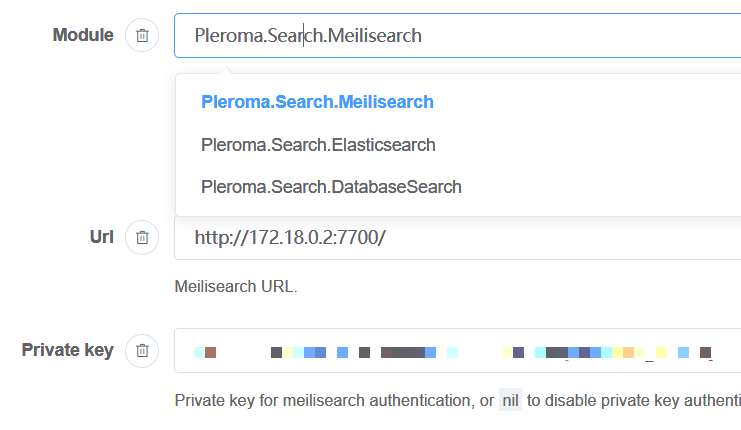Click the Url field label
The image size is (741, 430).
(101, 238)
